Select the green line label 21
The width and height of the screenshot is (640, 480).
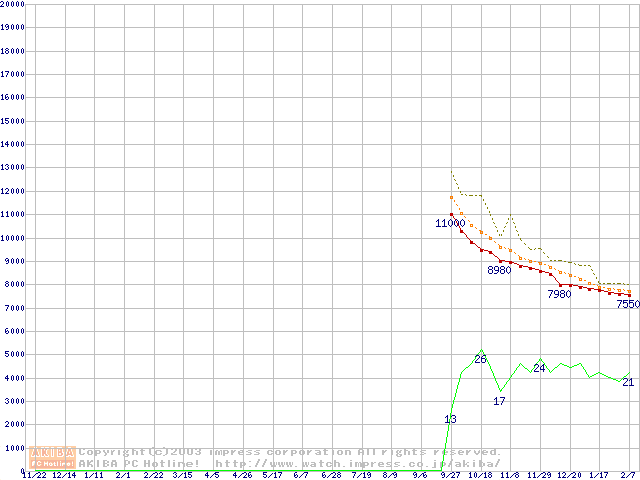628,383
